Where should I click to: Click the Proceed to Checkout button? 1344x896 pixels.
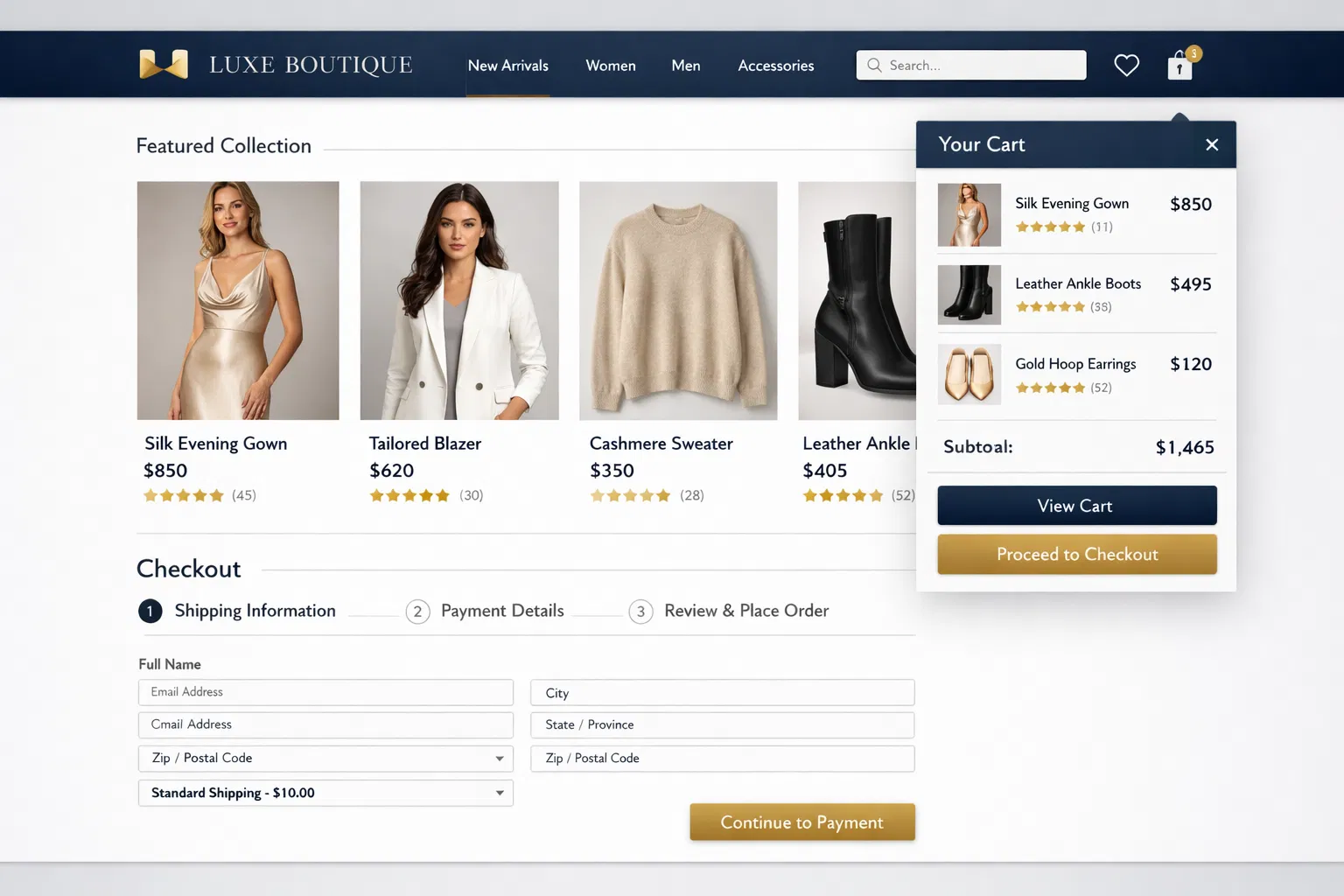[1076, 554]
